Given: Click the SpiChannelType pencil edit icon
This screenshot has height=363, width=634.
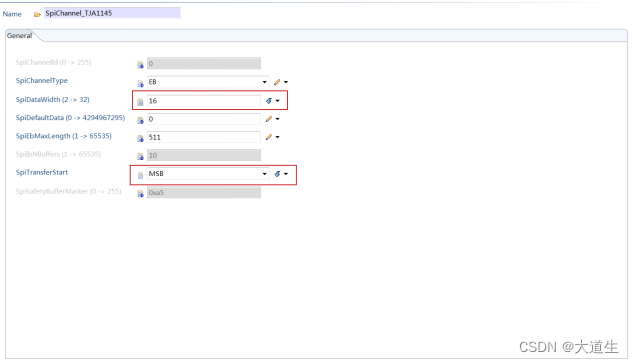Looking at the screenshot, I should point(277,82).
